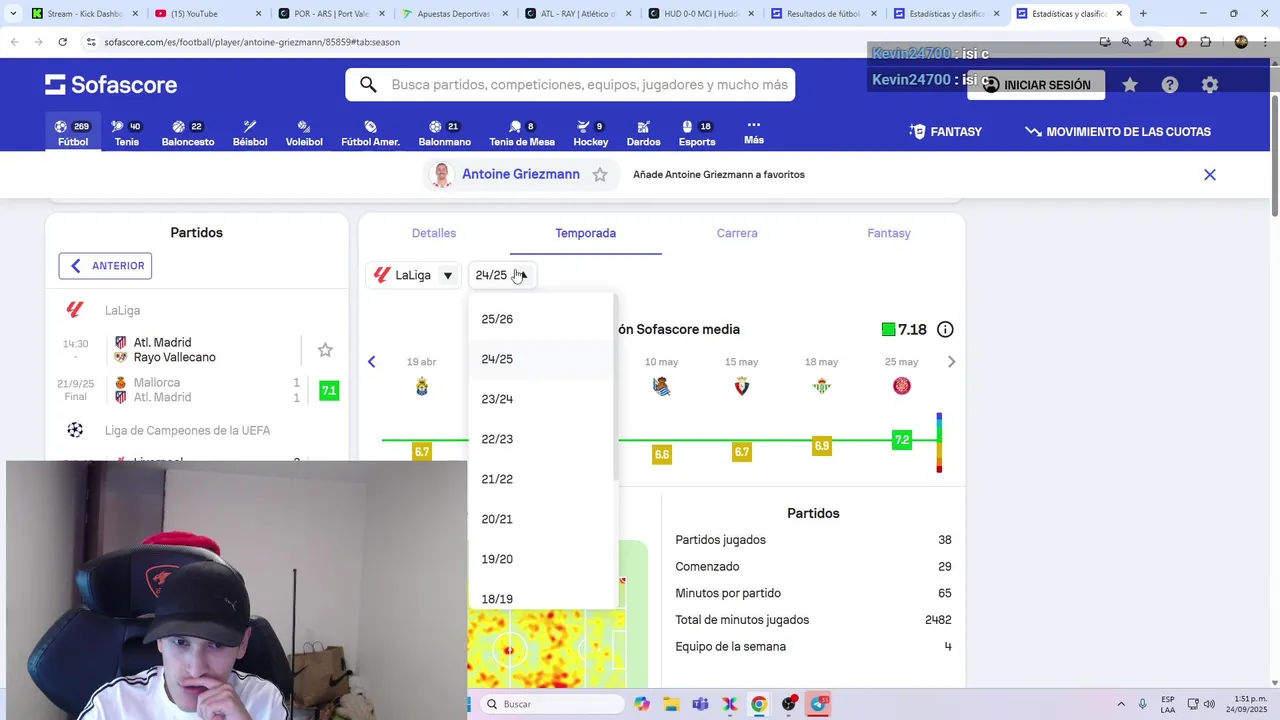This screenshot has width=1280, height=720.
Task: Open the 7.1 rating on Mallorca match
Action: 329,390
